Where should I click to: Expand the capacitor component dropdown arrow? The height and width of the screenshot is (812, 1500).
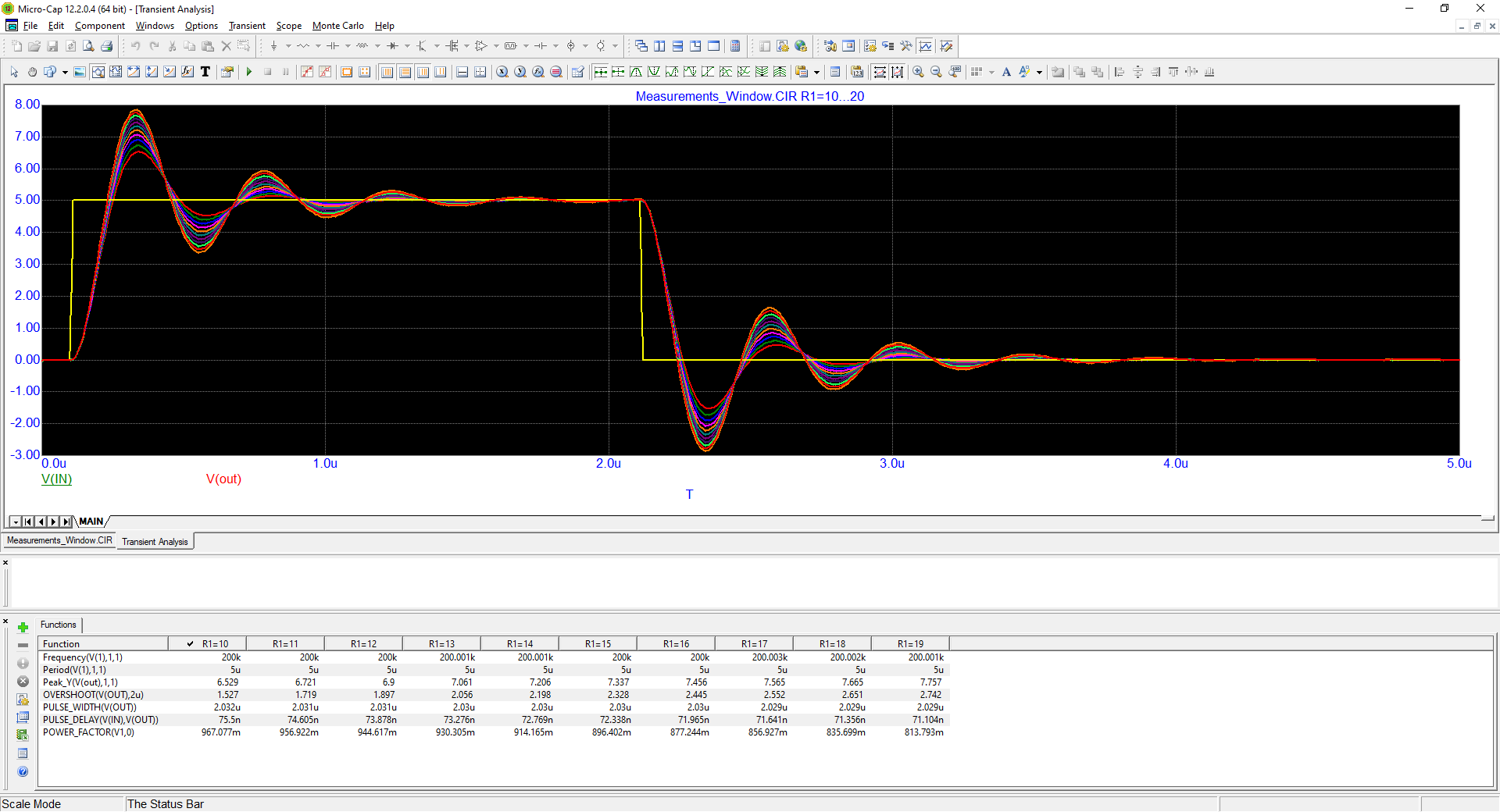tap(348, 46)
